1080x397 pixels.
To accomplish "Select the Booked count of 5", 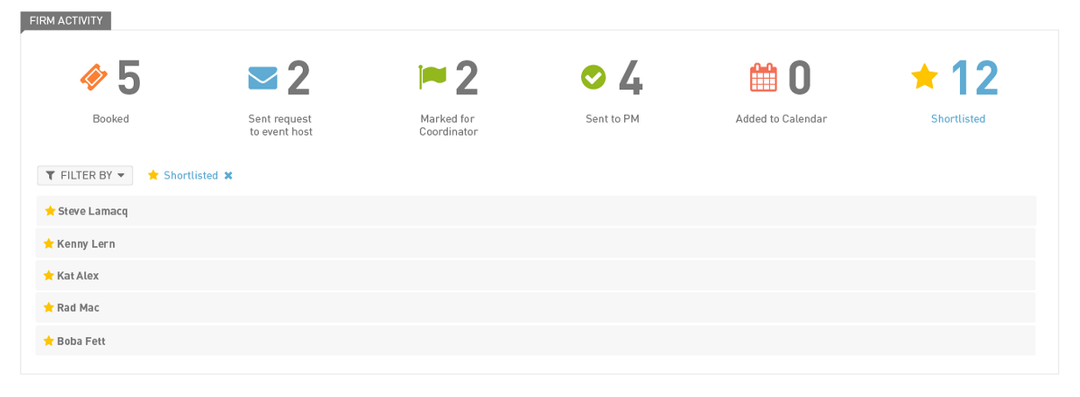I will tap(129, 78).
